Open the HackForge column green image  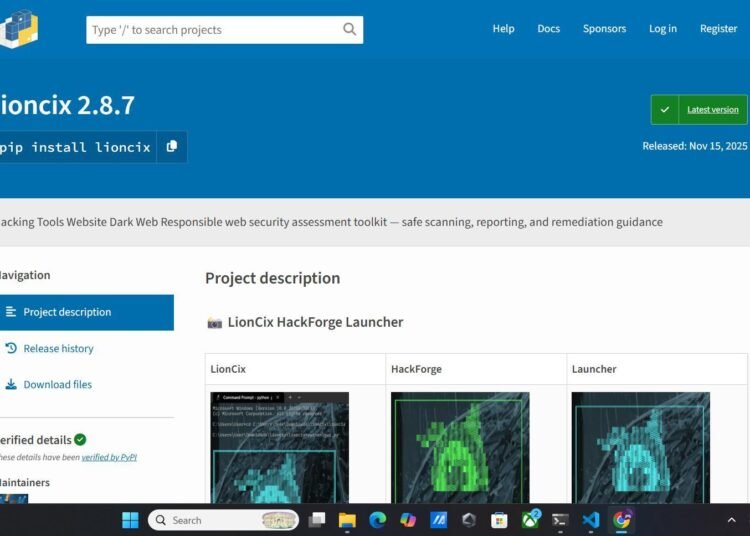click(460, 448)
